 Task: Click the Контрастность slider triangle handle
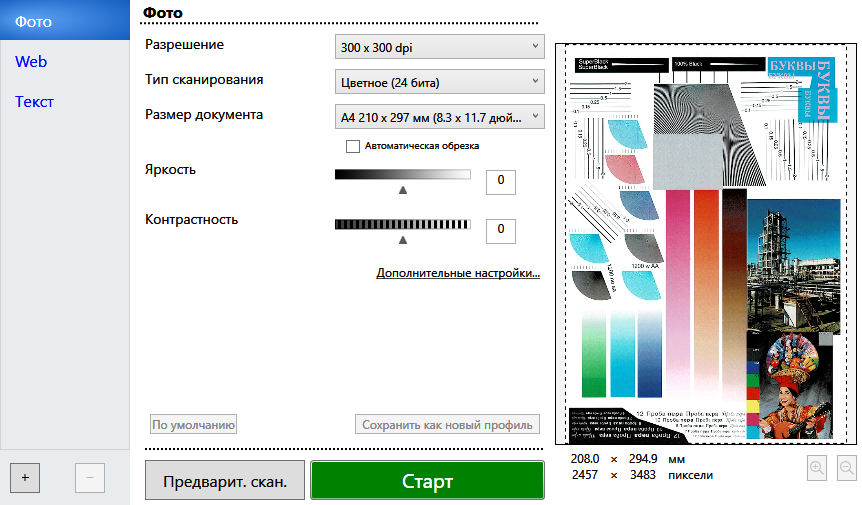tap(403, 240)
